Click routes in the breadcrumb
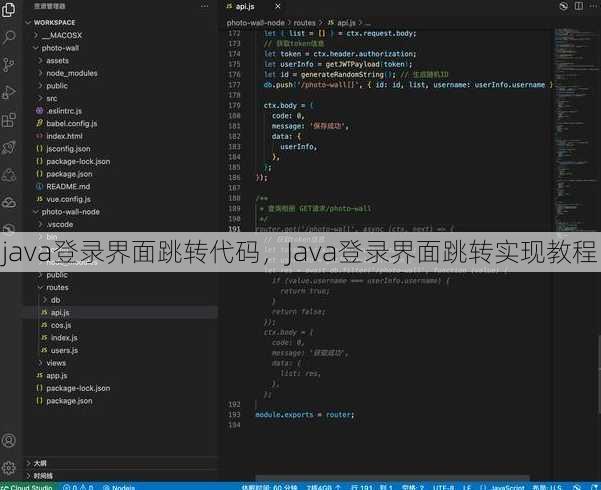The height and width of the screenshot is (490, 601). pos(304,23)
